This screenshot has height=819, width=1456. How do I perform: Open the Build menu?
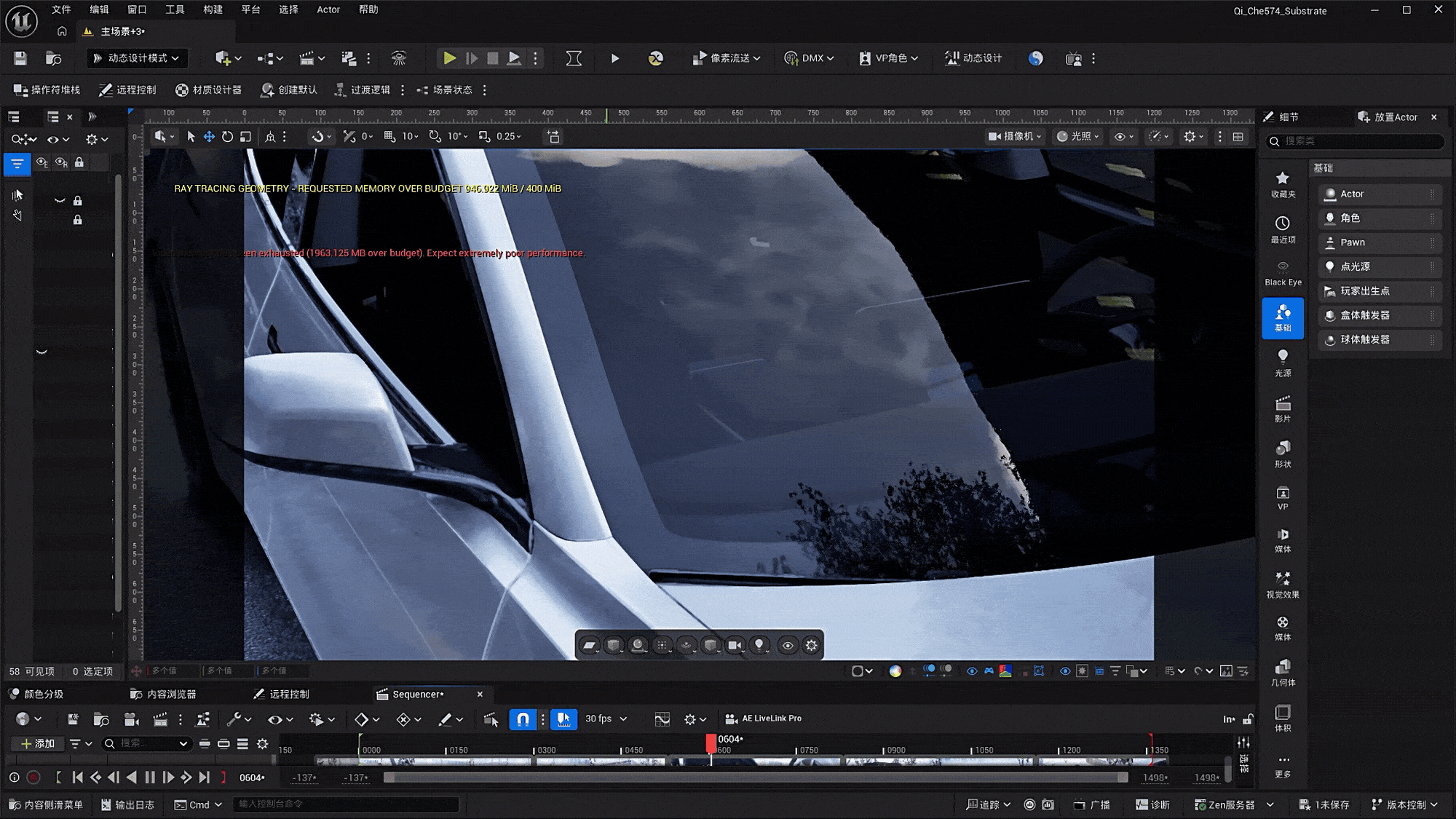tap(213, 9)
